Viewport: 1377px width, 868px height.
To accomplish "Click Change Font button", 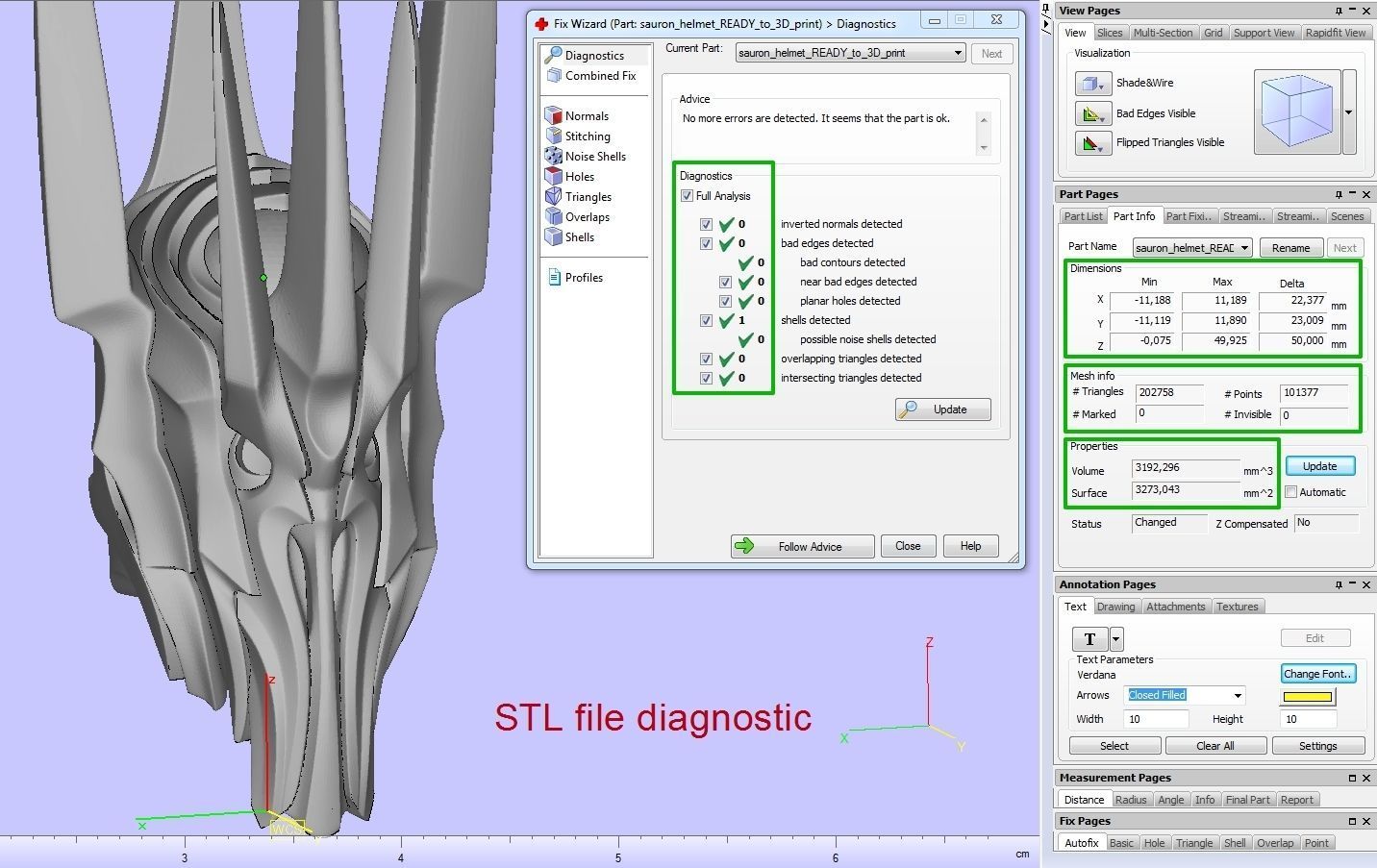I will (1318, 674).
